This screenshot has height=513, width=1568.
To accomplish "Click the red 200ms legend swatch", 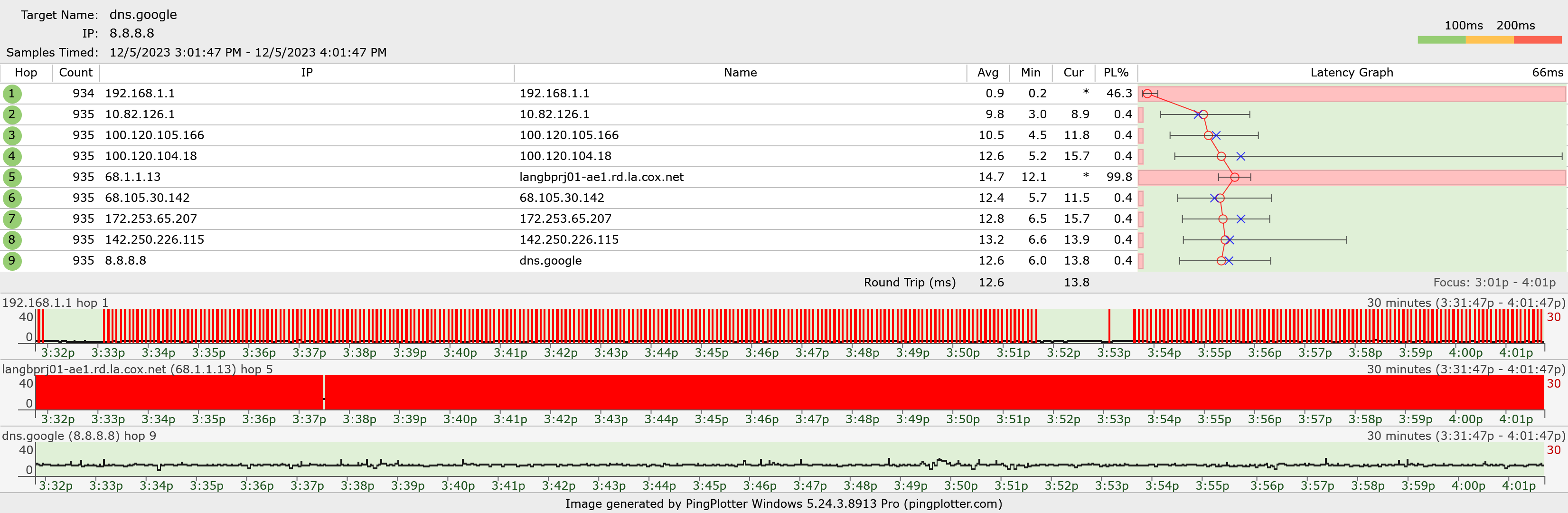I will (1537, 39).
